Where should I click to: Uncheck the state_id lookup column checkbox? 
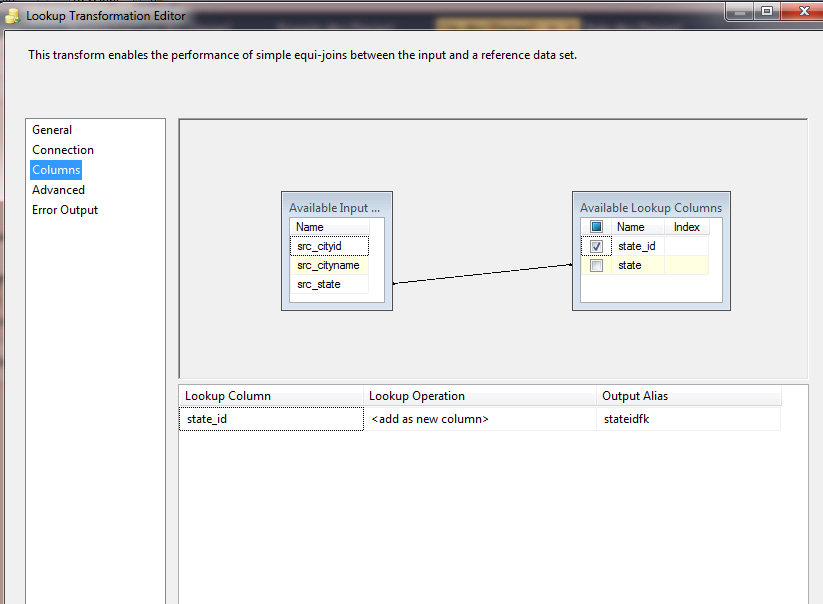pyautogui.click(x=596, y=246)
